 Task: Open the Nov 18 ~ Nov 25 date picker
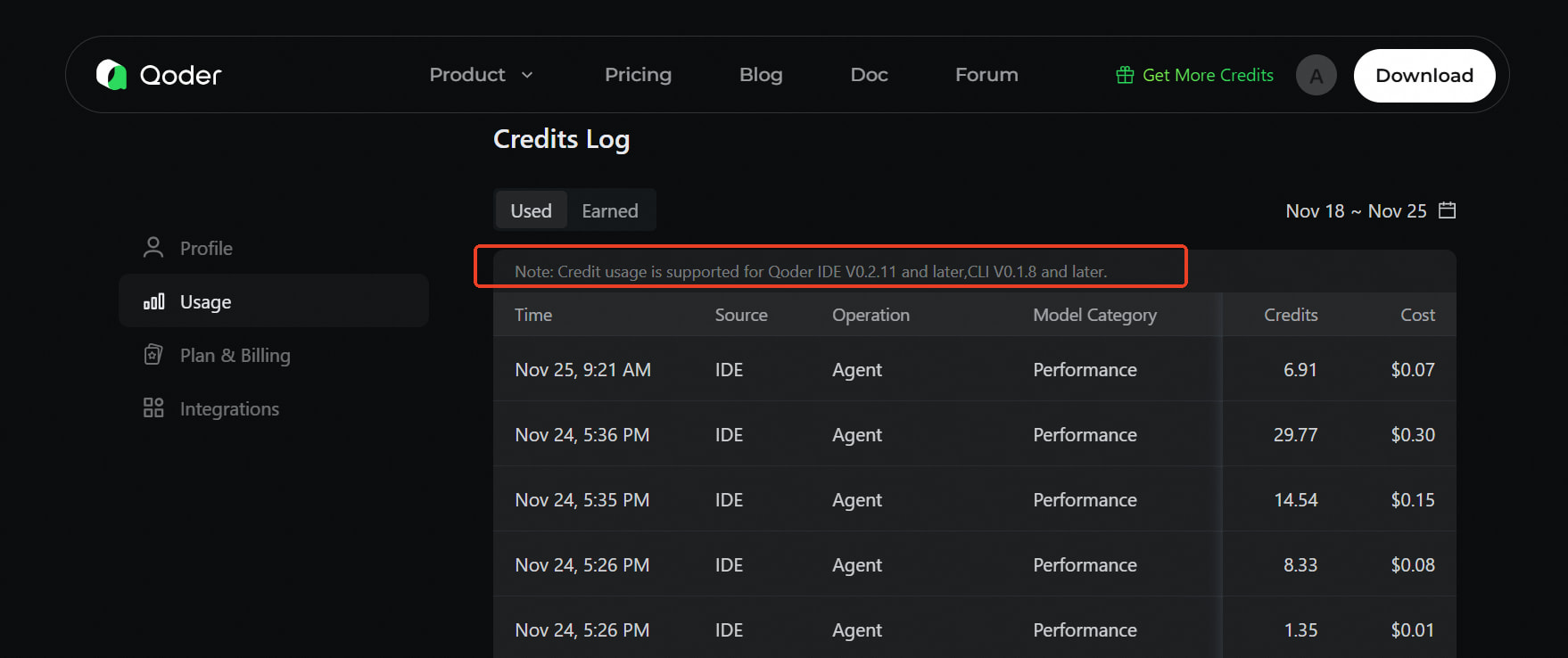pyautogui.click(x=1356, y=211)
